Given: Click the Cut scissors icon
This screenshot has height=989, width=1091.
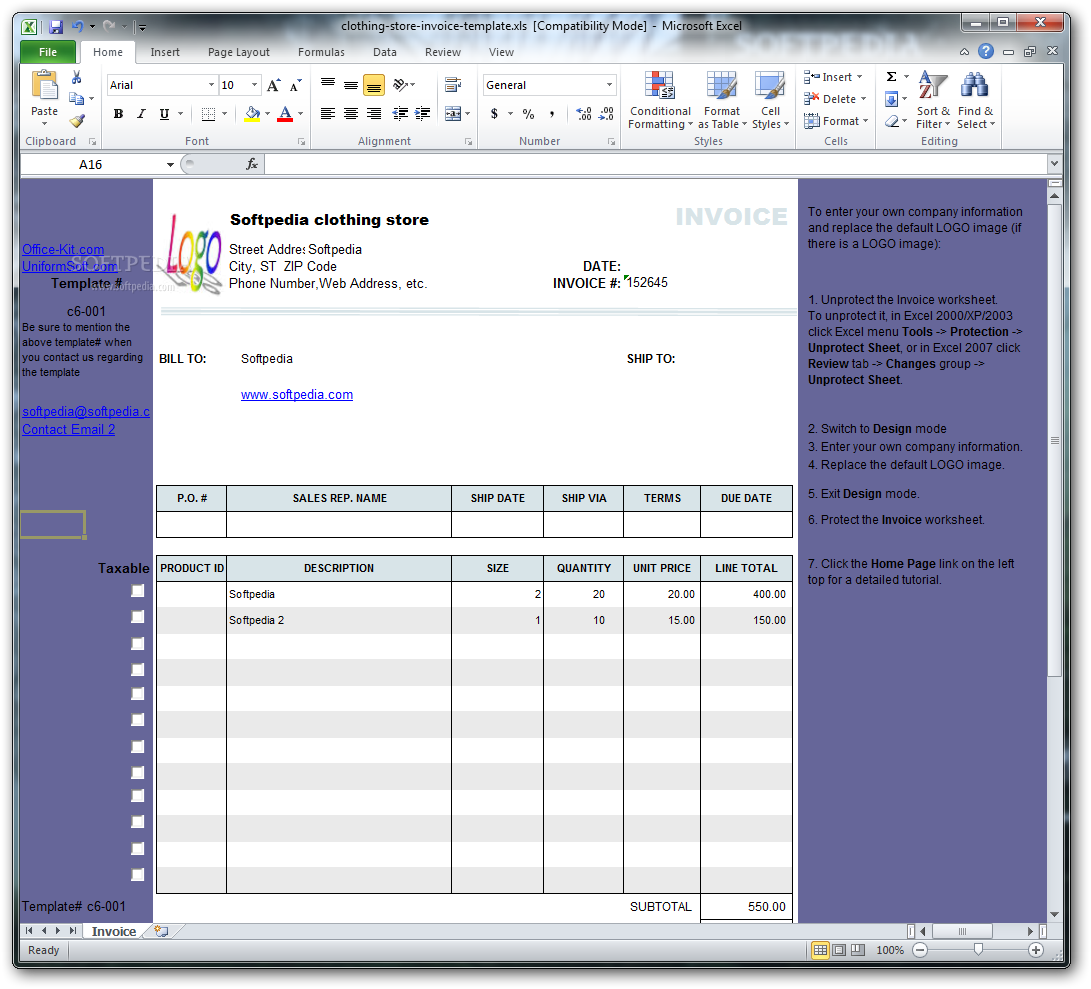Looking at the screenshot, I should coord(77,77).
